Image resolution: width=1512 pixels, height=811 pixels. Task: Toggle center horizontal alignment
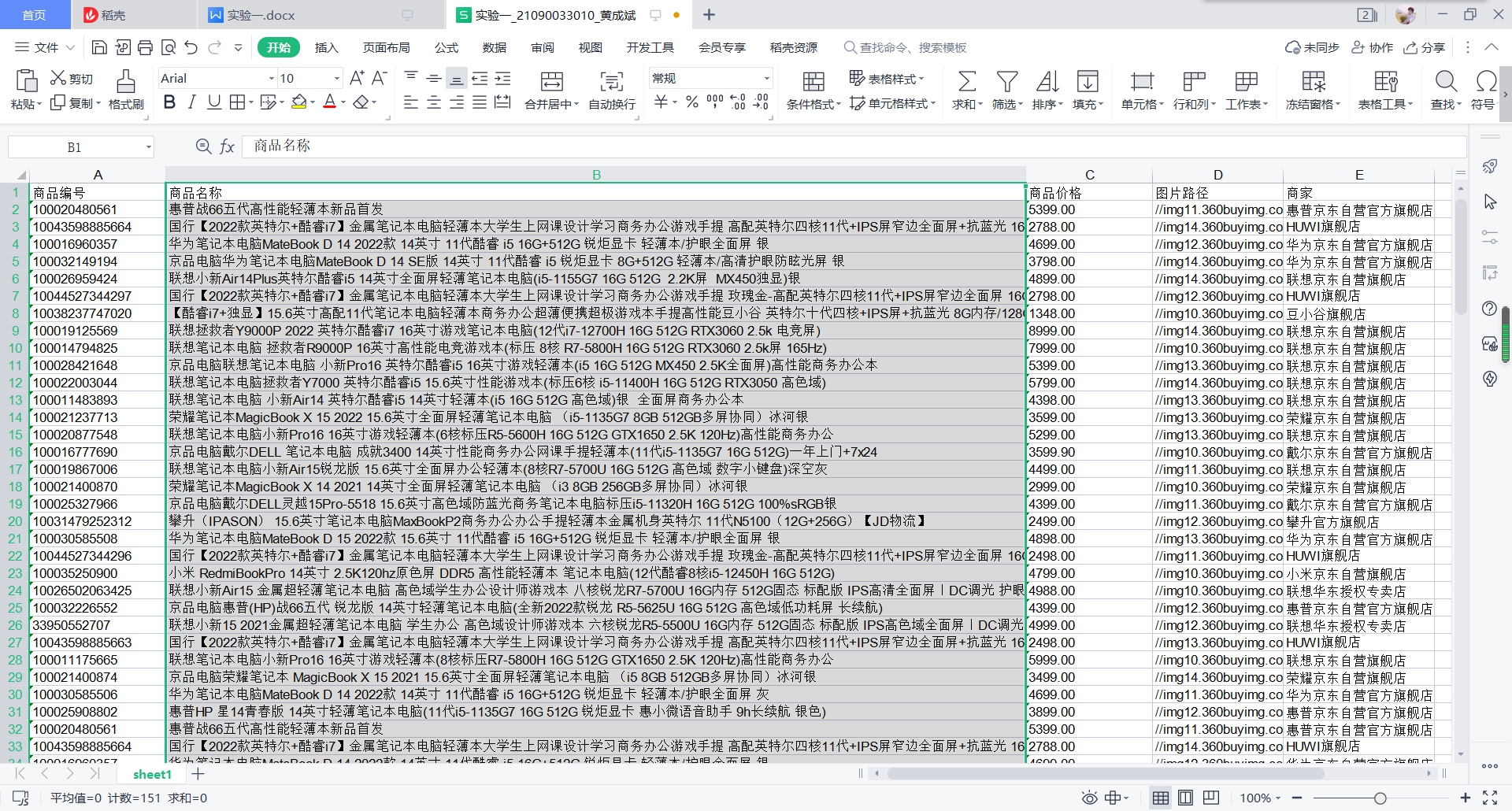click(433, 102)
